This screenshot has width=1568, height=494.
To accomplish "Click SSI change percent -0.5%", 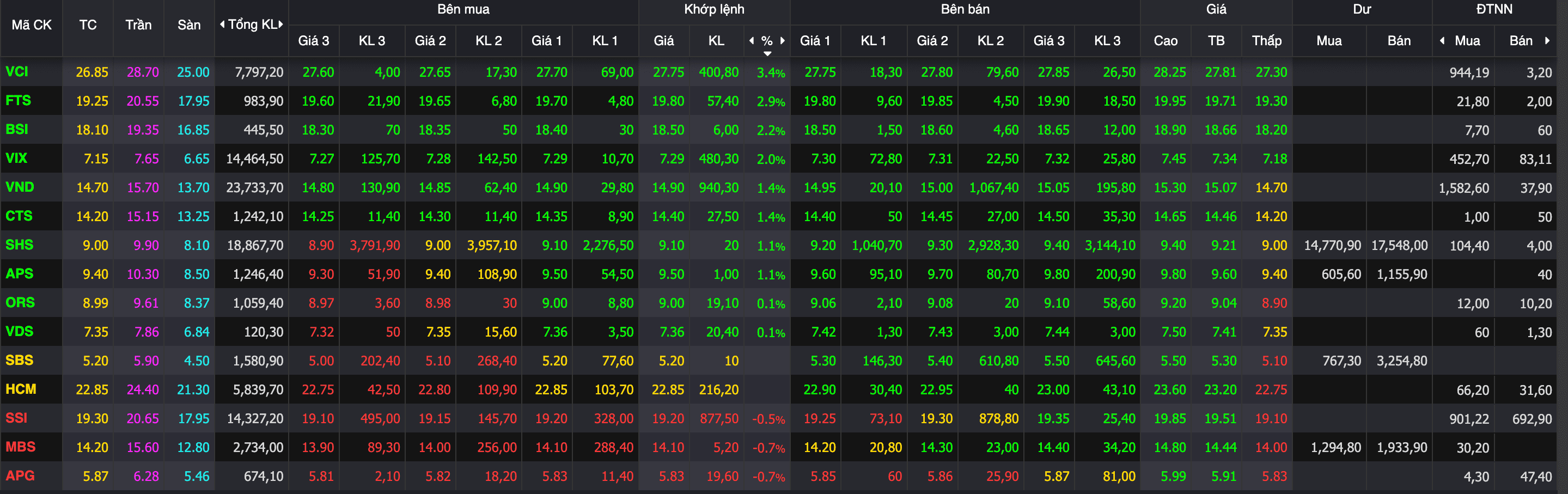I will pyautogui.click(x=768, y=419).
